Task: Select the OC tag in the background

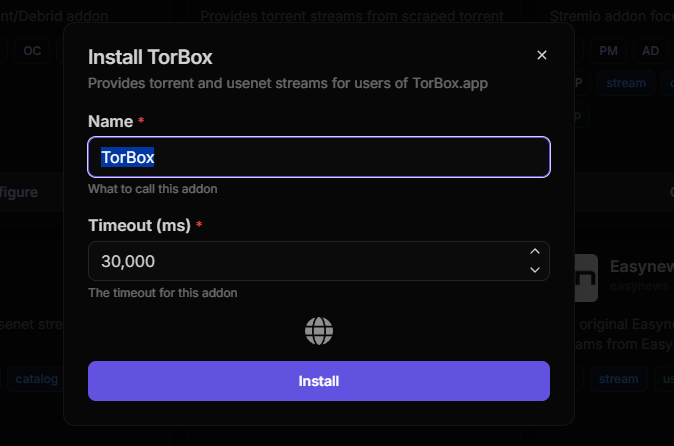Action: [x=32, y=51]
